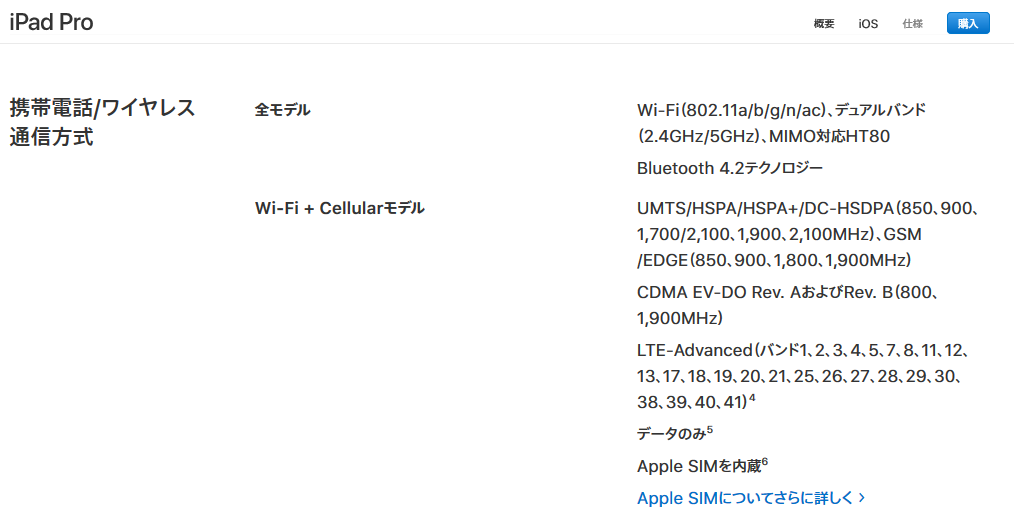This screenshot has width=1014, height=525.
Task: Click the Bluetooth 4.2テクノロジー line
Action: [729, 168]
